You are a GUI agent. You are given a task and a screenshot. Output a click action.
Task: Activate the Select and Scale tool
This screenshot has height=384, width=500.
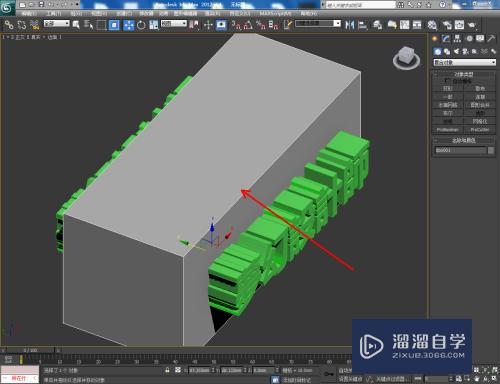tap(154, 25)
